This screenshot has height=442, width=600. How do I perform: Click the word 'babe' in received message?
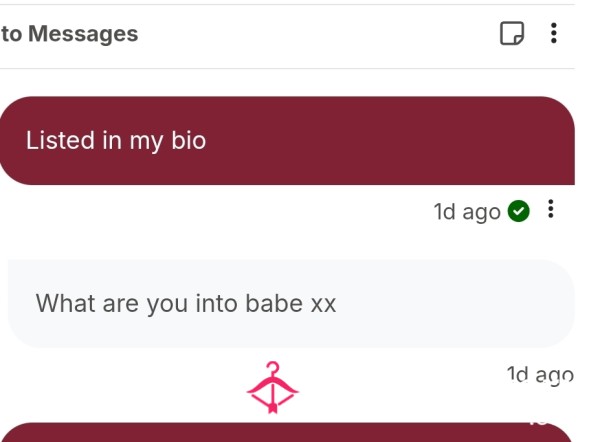click(x=274, y=303)
